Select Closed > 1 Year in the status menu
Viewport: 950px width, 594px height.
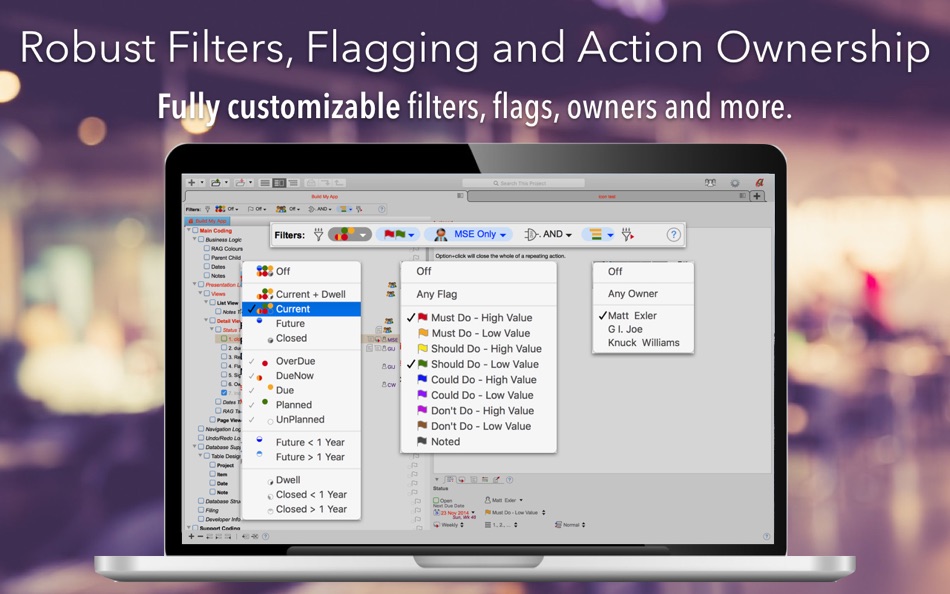coord(301,510)
